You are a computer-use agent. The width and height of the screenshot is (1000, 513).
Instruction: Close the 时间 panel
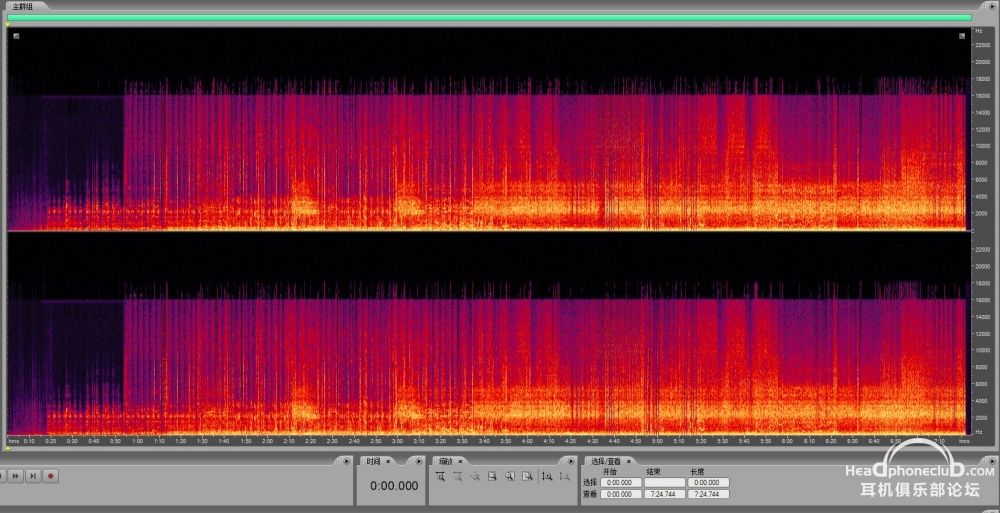pyautogui.click(x=388, y=461)
